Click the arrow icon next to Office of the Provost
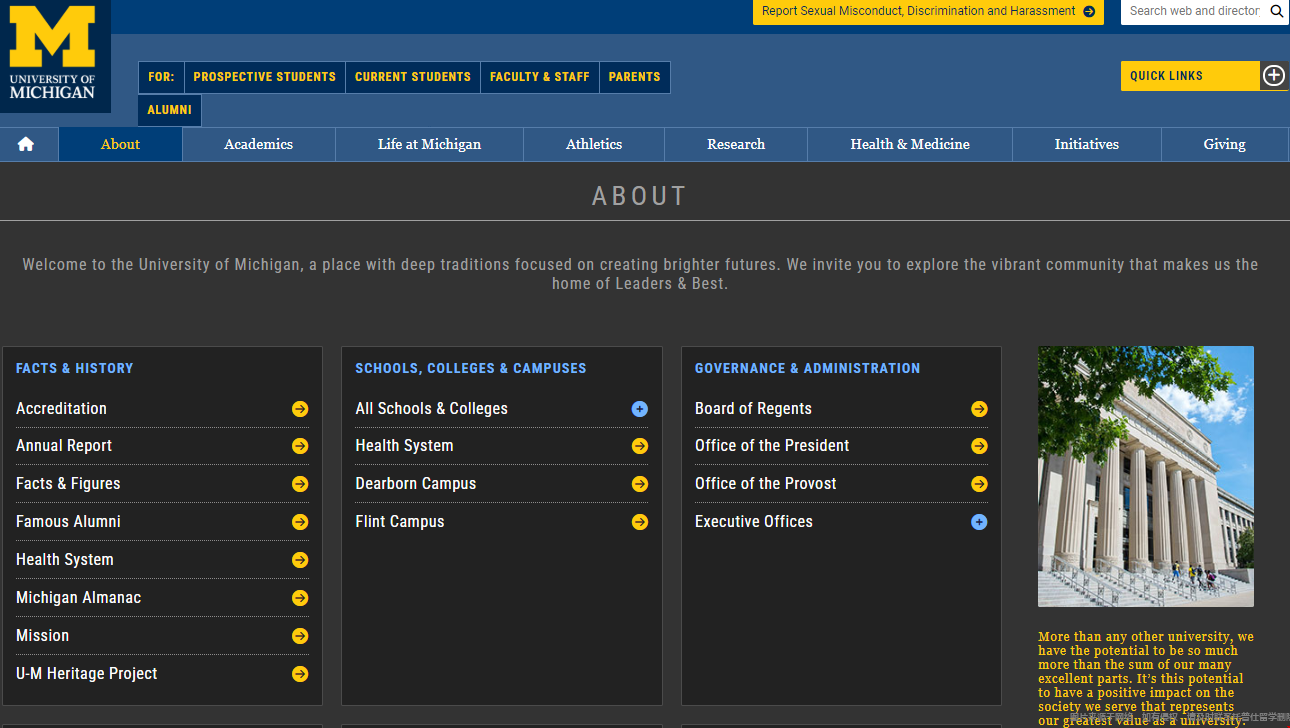Image resolution: width=1290 pixels, height=728 pixels. pos(979,484)
